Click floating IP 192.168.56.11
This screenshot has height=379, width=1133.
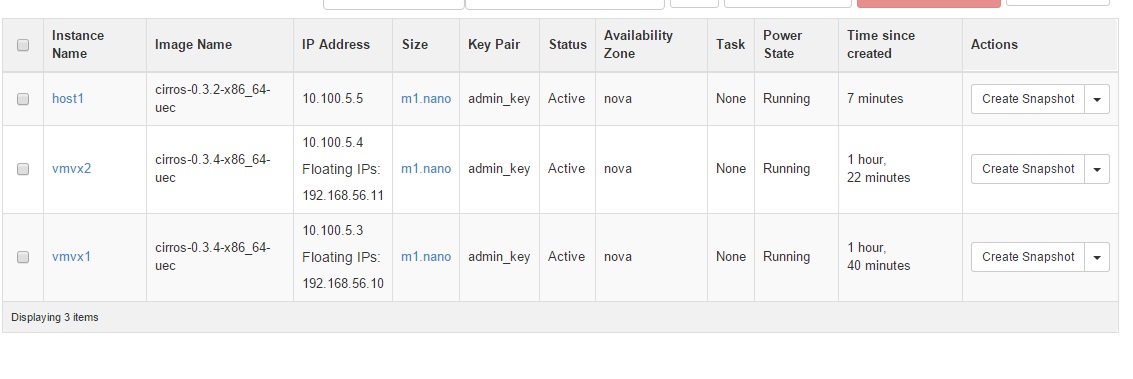(x=343, y=196)
